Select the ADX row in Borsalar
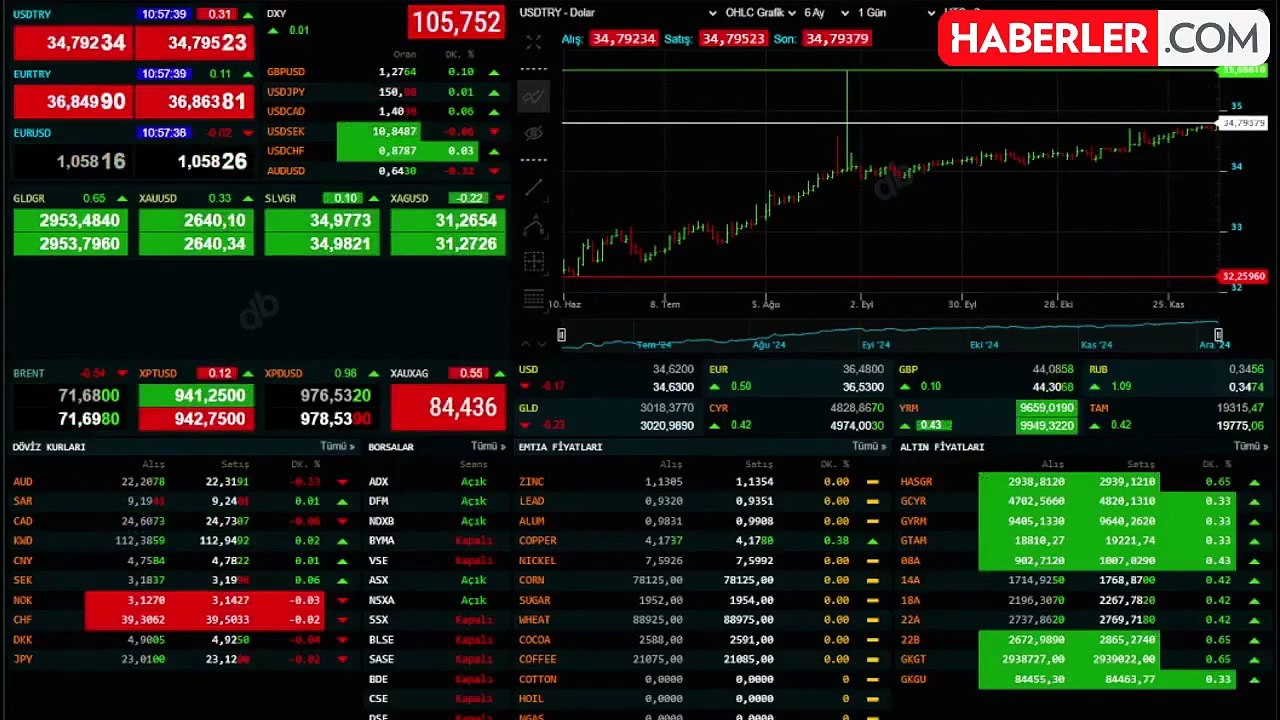This screenshot has height=720, width=1280. click(437, 482)
